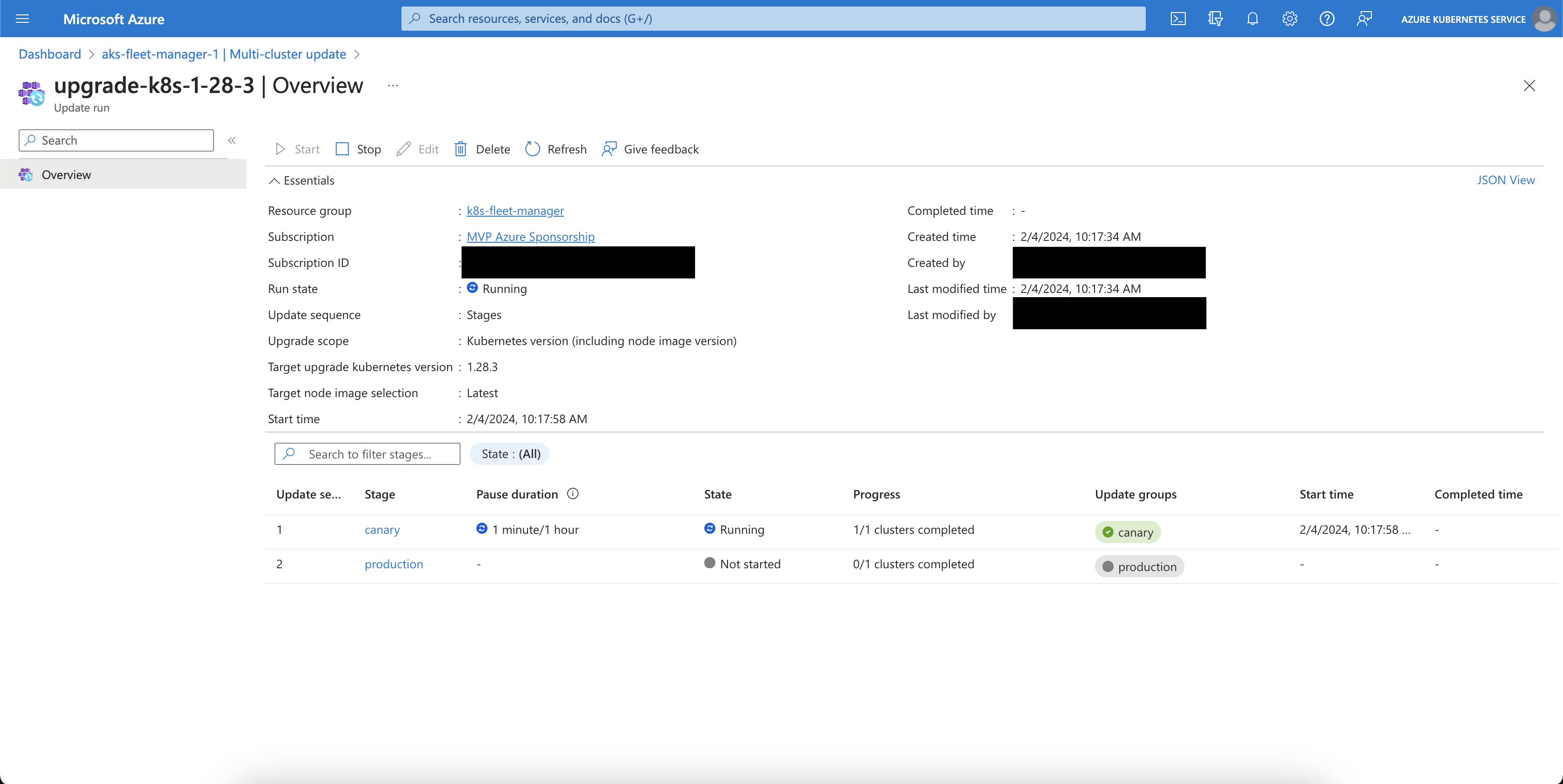Click the help question mark icon
The image size is (1563, 784).
(x=1326, y=19)
